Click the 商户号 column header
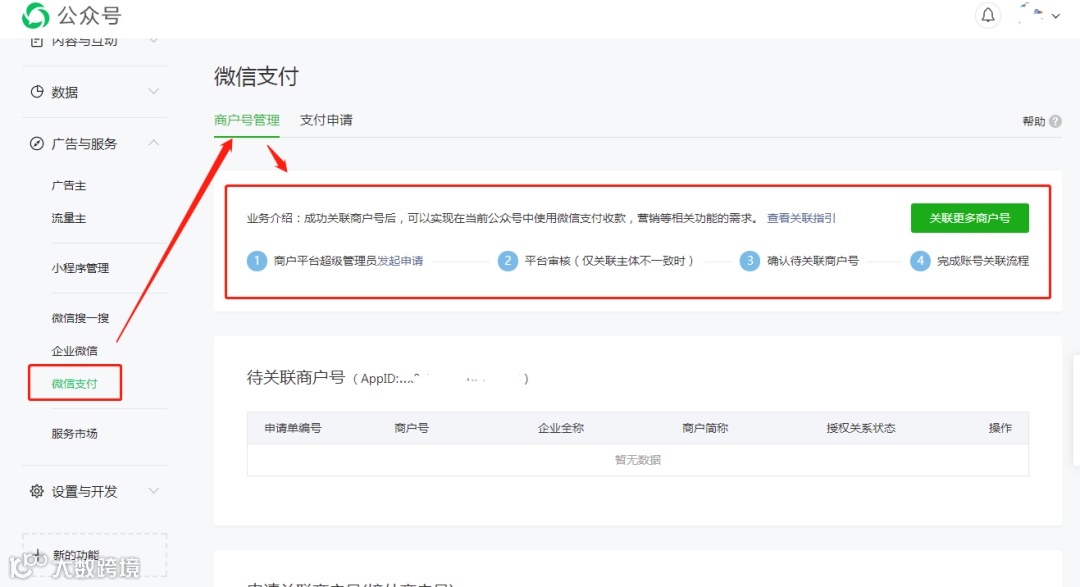The image size is (1080, 587). [x=411, y=428]
